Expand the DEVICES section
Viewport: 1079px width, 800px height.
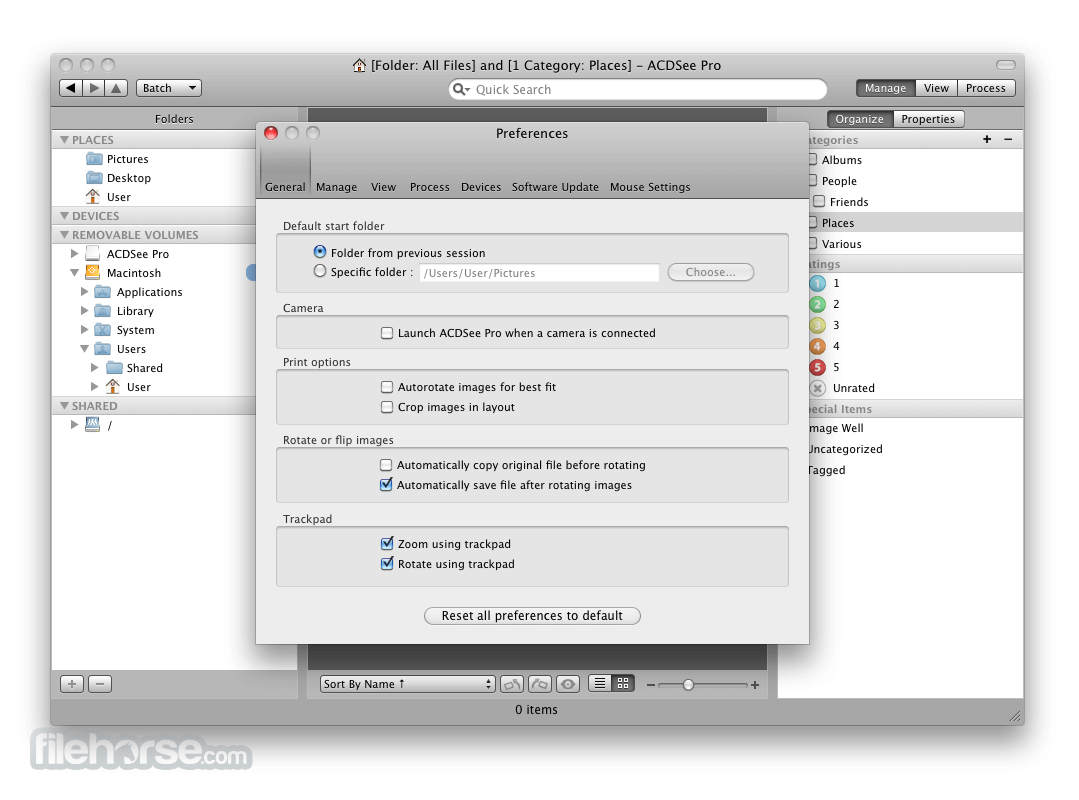[x=64, y=216]
